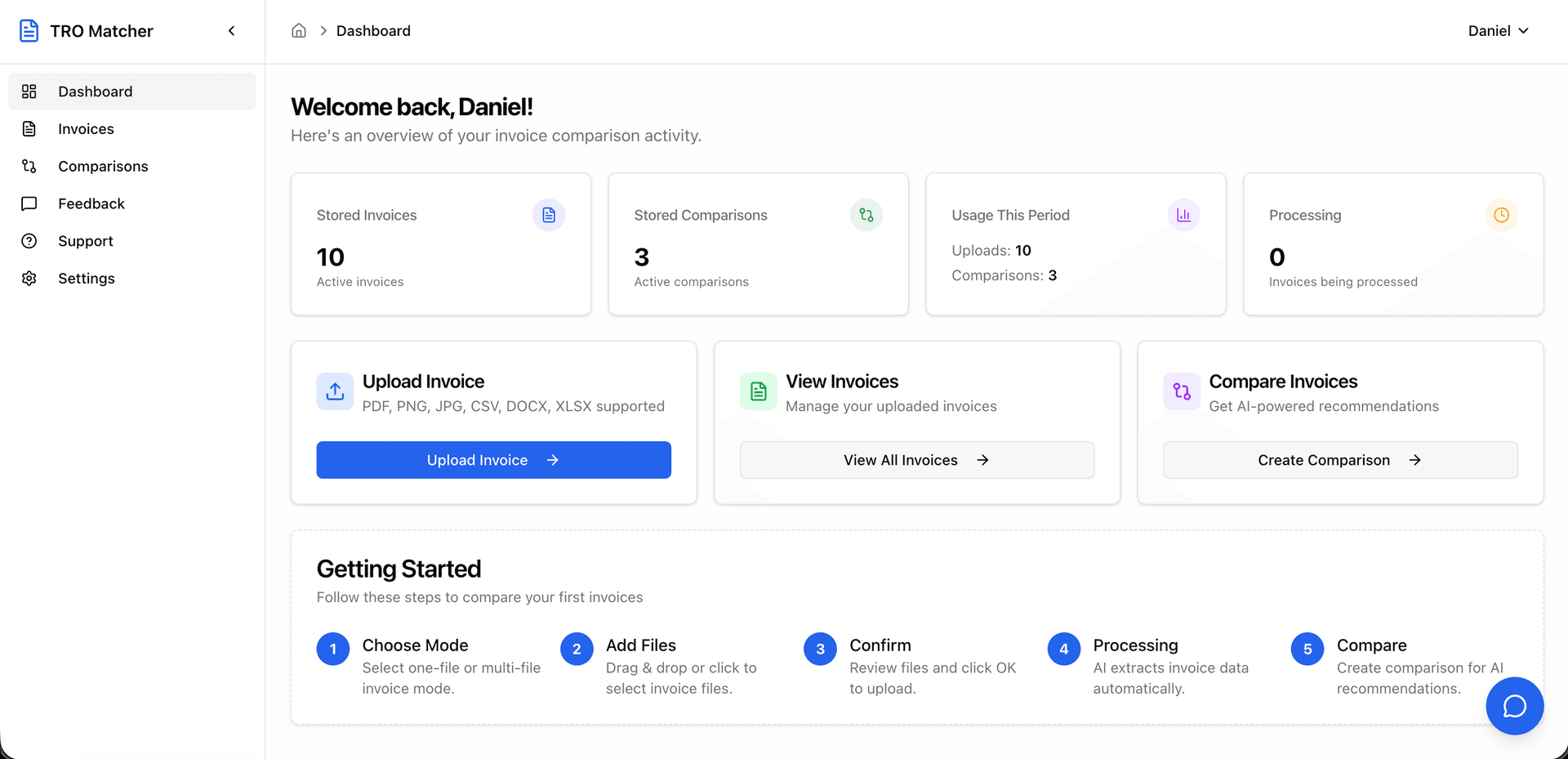Click the Upload Invoice button

[x=493, y=459]
